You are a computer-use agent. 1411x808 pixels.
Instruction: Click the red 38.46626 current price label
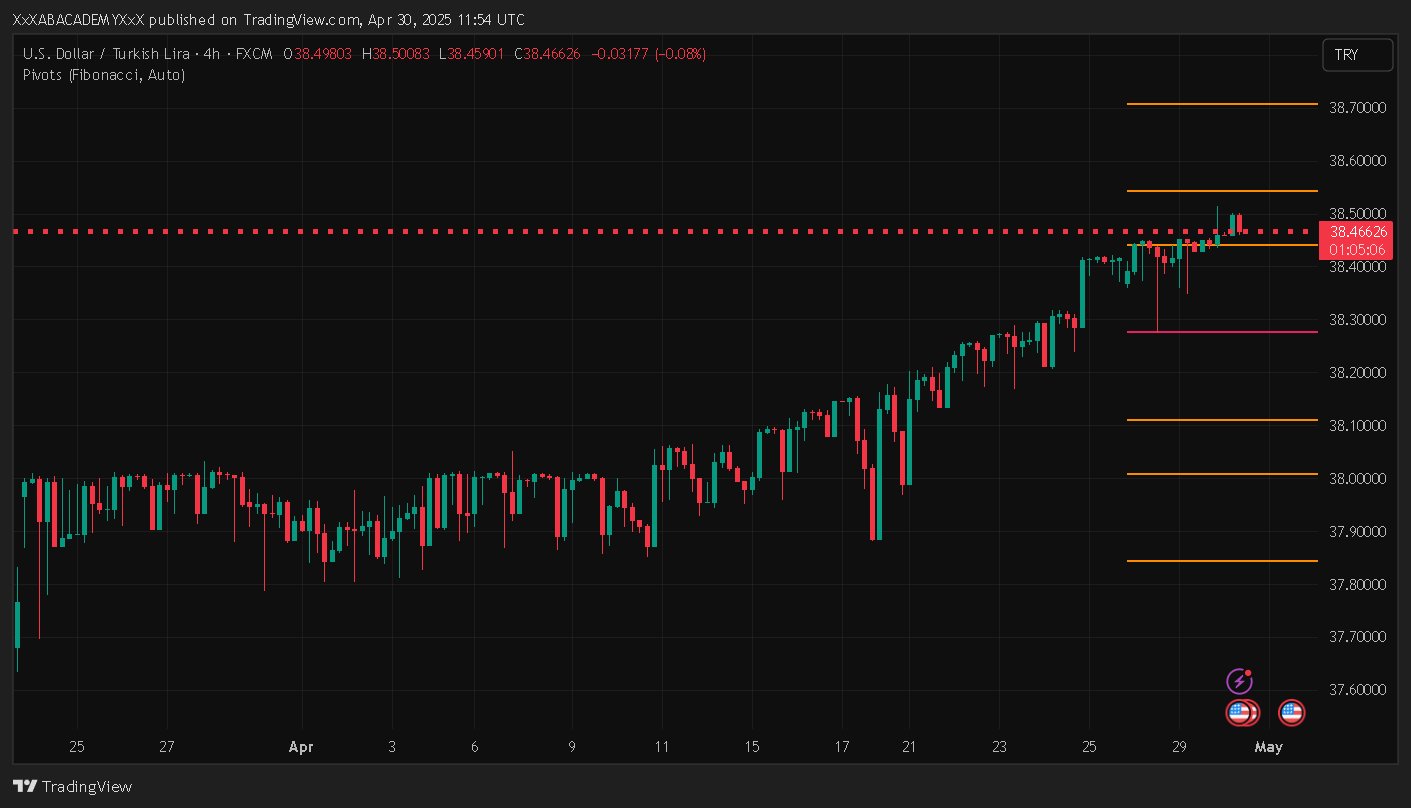1356,232
